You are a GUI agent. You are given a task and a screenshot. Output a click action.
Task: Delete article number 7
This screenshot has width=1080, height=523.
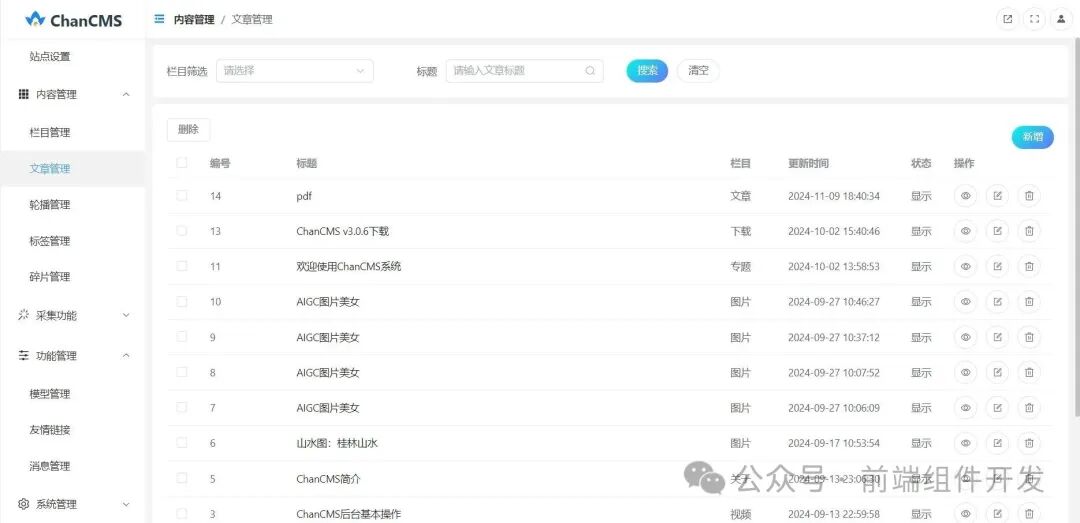point(1029,408)
